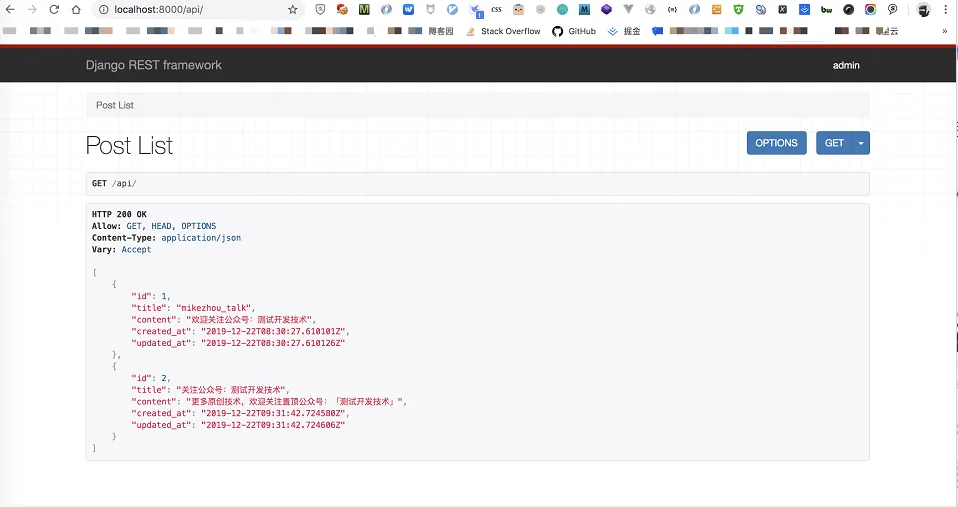Open the bw extension icon

[826, 9]
